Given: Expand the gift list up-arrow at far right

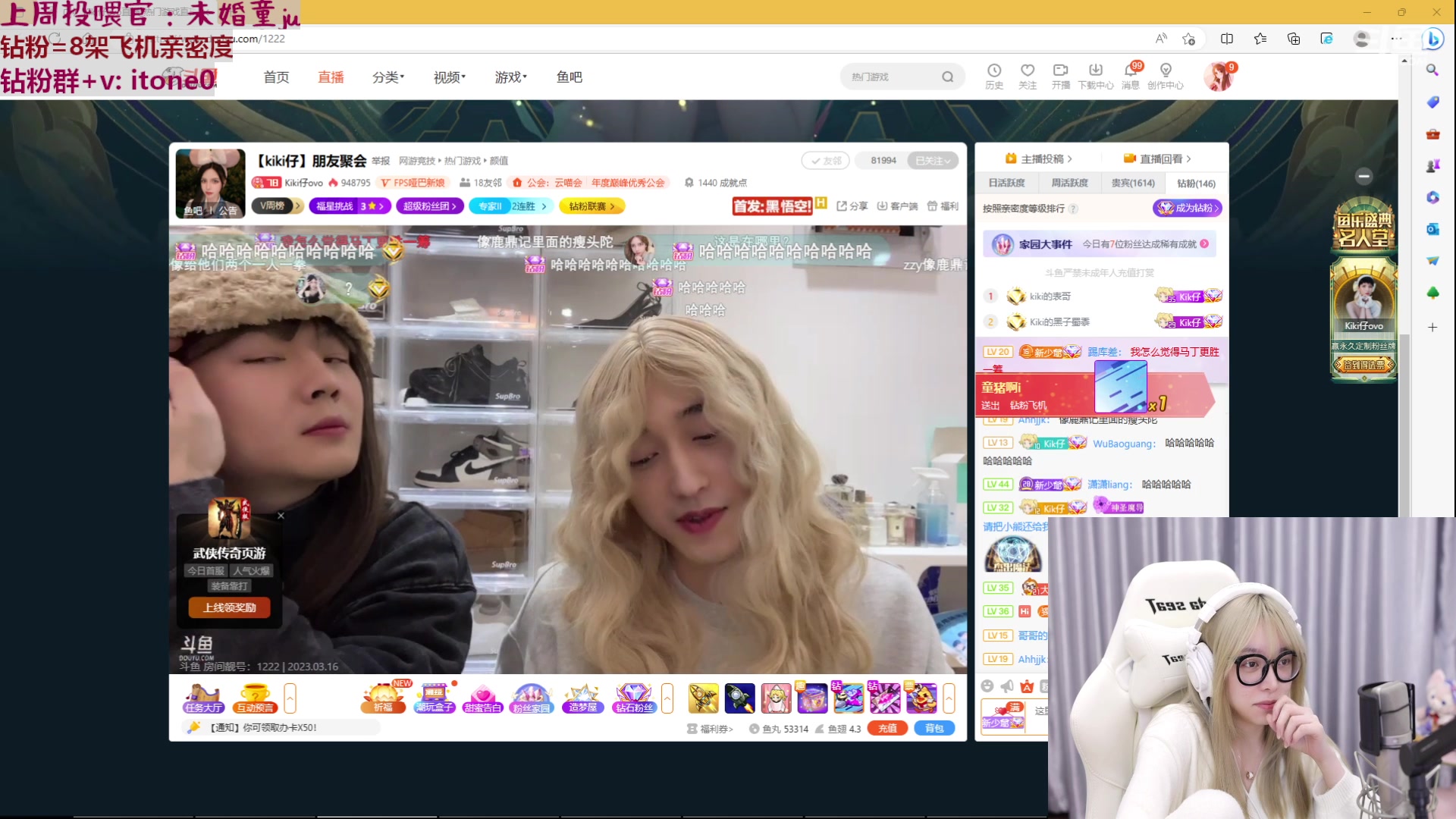Looking at the screenshot, I should click(949, 698).
